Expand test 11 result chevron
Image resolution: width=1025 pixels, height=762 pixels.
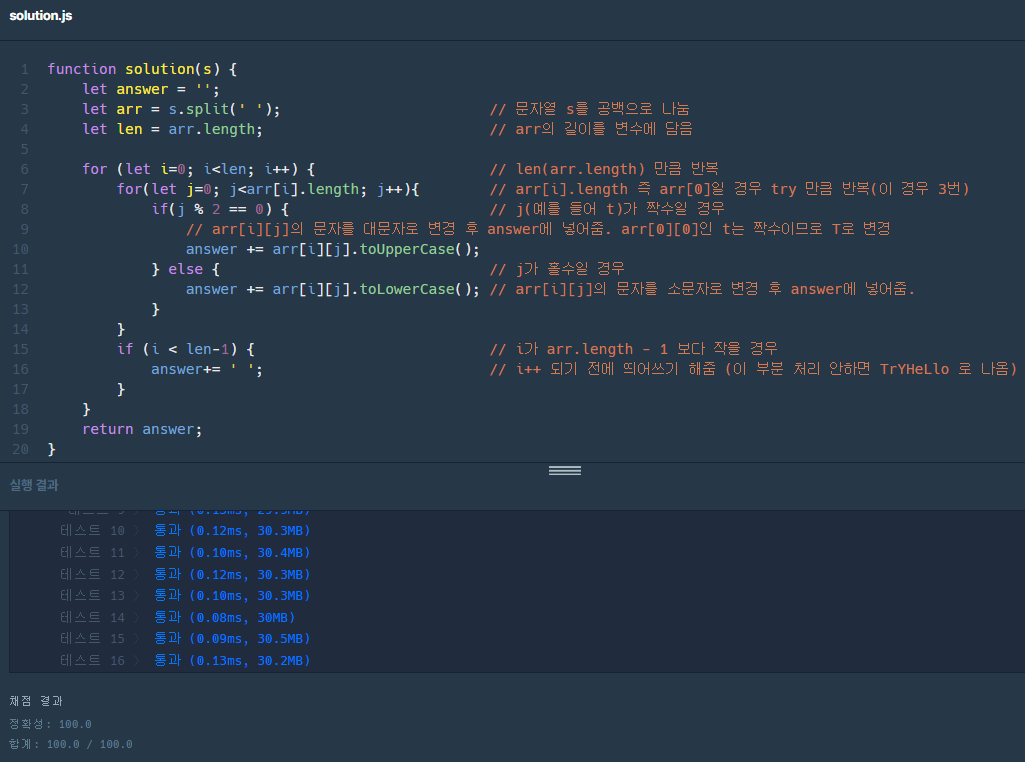[x=137, y=553]
